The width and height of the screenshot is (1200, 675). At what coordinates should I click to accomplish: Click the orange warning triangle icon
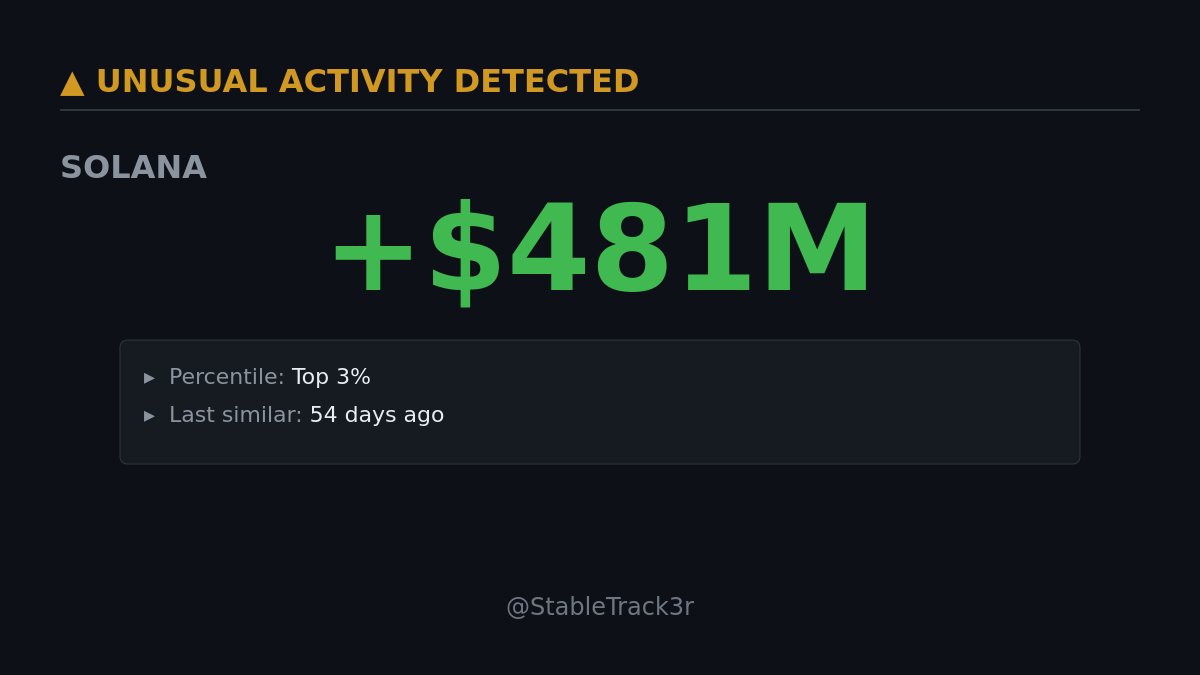tap(72, 84)
